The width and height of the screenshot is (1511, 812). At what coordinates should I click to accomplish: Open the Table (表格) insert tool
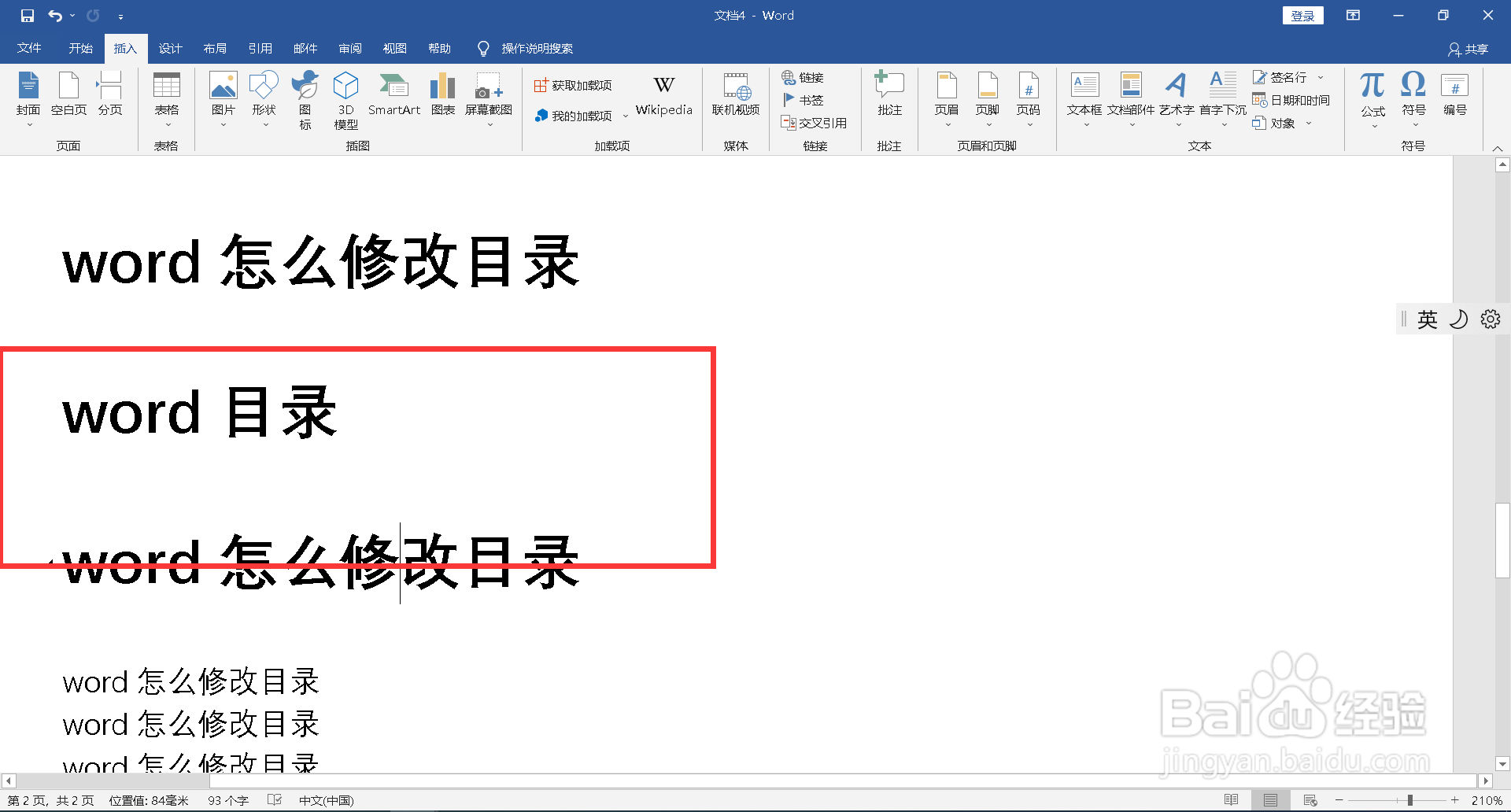click(167, 99)
